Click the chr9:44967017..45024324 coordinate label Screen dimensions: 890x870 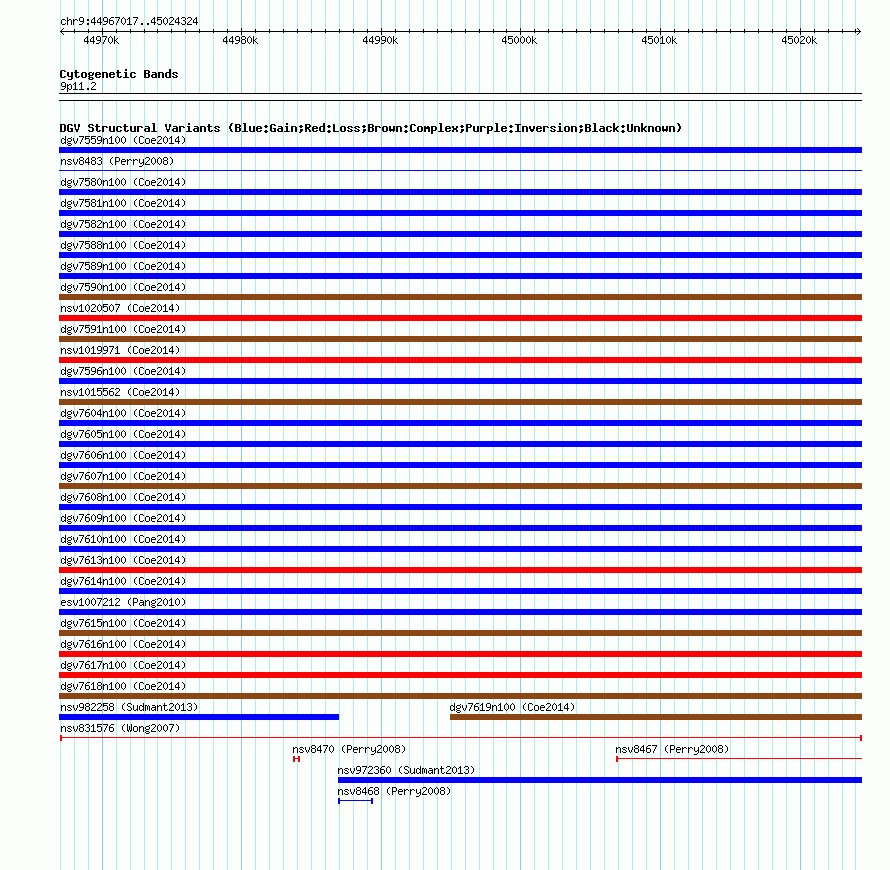129,21
